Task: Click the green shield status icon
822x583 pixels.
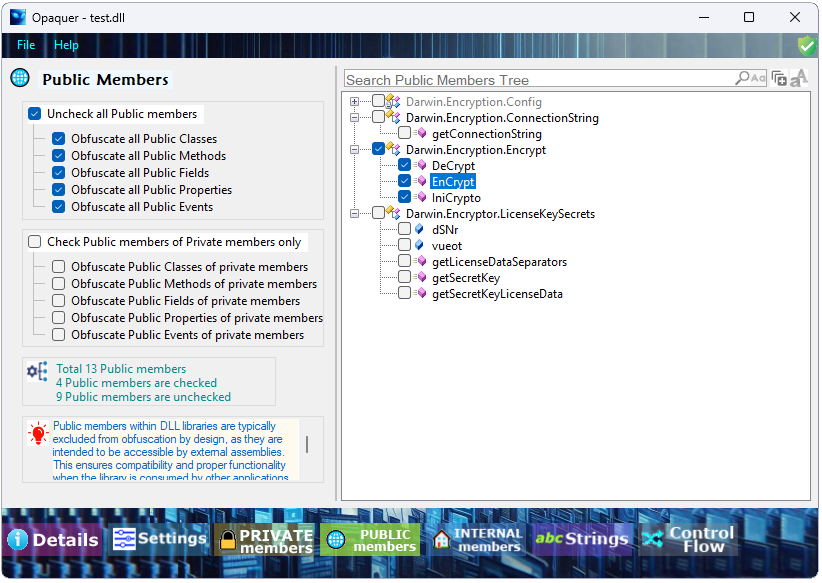Action: click(806, 46)
